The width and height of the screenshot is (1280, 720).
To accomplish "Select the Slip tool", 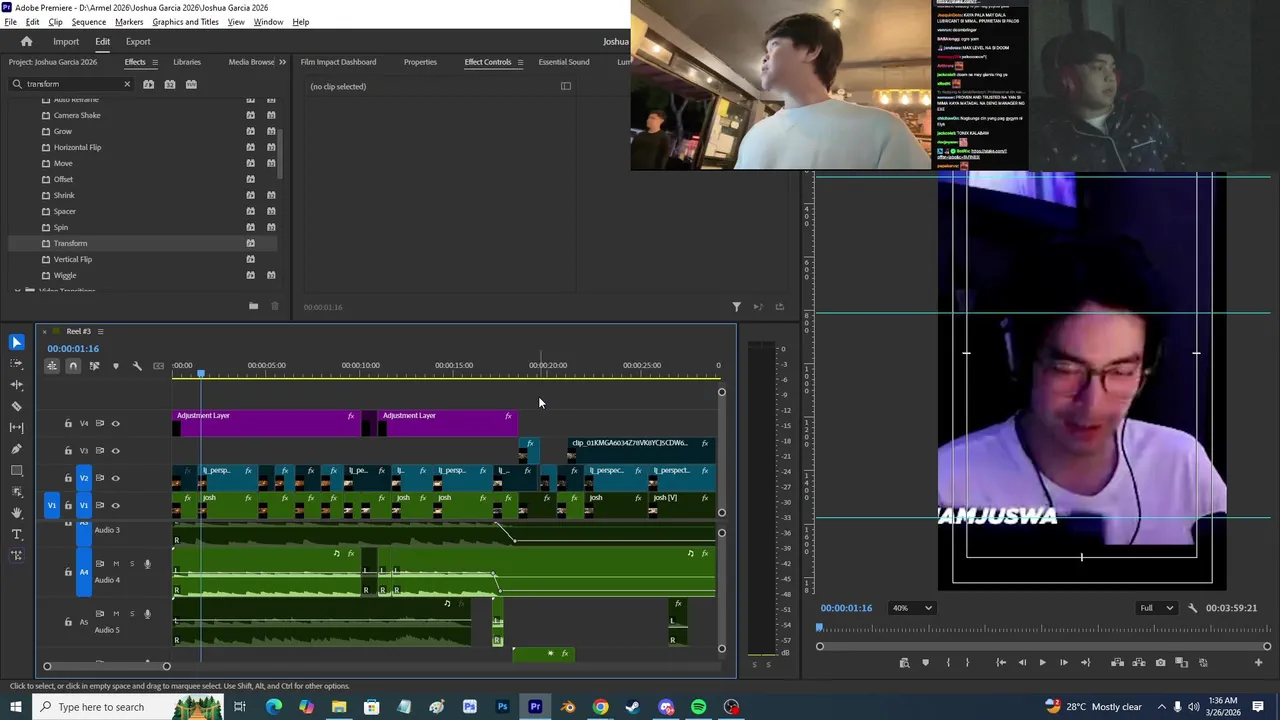I will click(x=16, y=428).
